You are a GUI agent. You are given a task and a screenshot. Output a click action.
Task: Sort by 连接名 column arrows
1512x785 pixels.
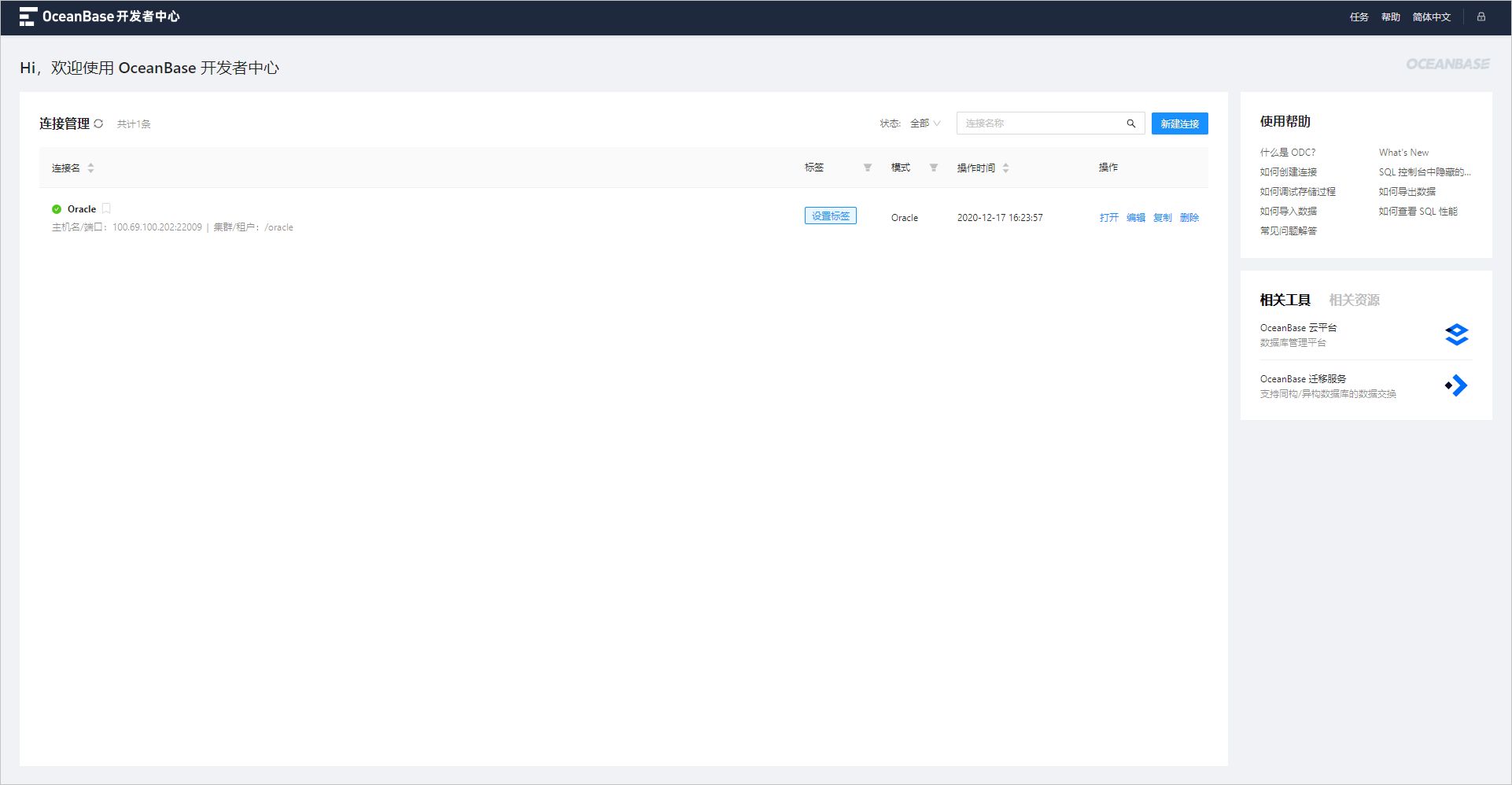coord(90,168)
